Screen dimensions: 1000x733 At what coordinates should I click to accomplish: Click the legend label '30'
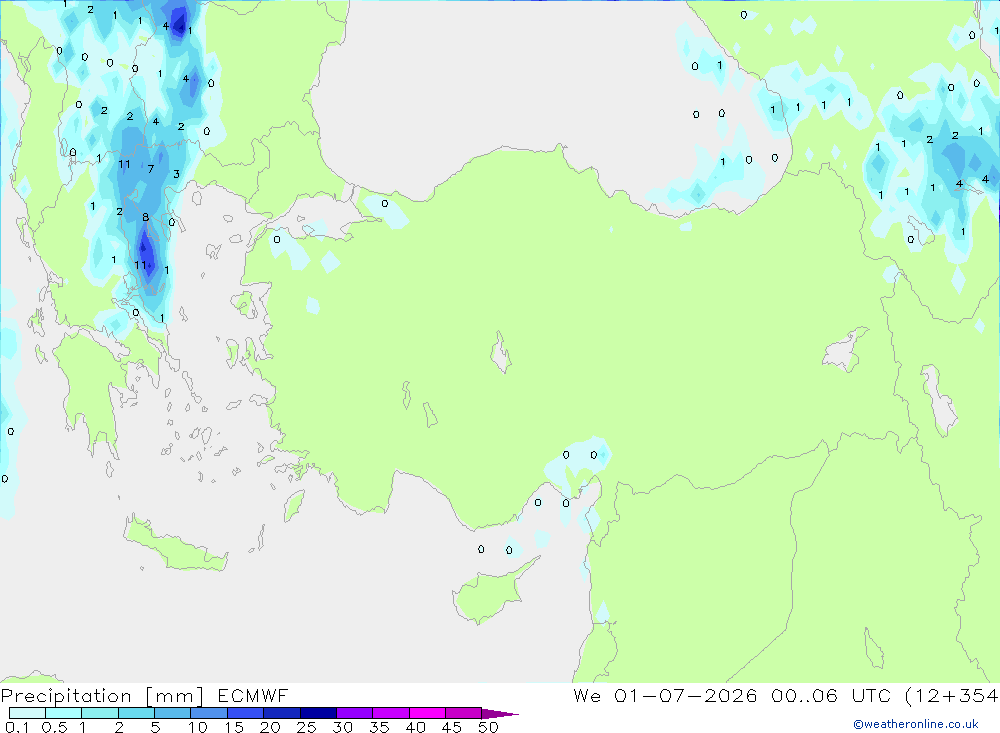click(342, 727)
